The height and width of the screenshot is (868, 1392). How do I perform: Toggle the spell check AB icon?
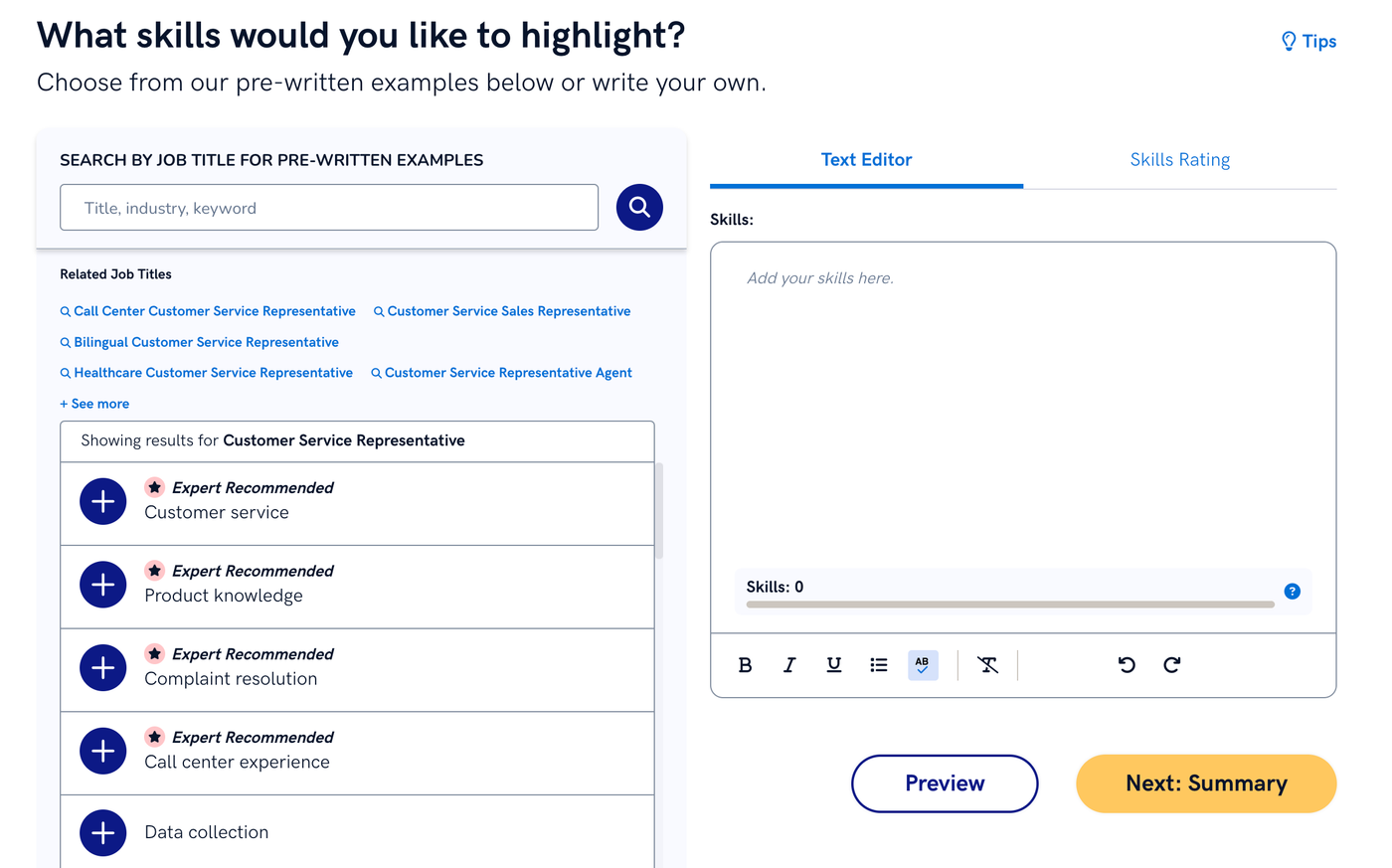(923, 665)
